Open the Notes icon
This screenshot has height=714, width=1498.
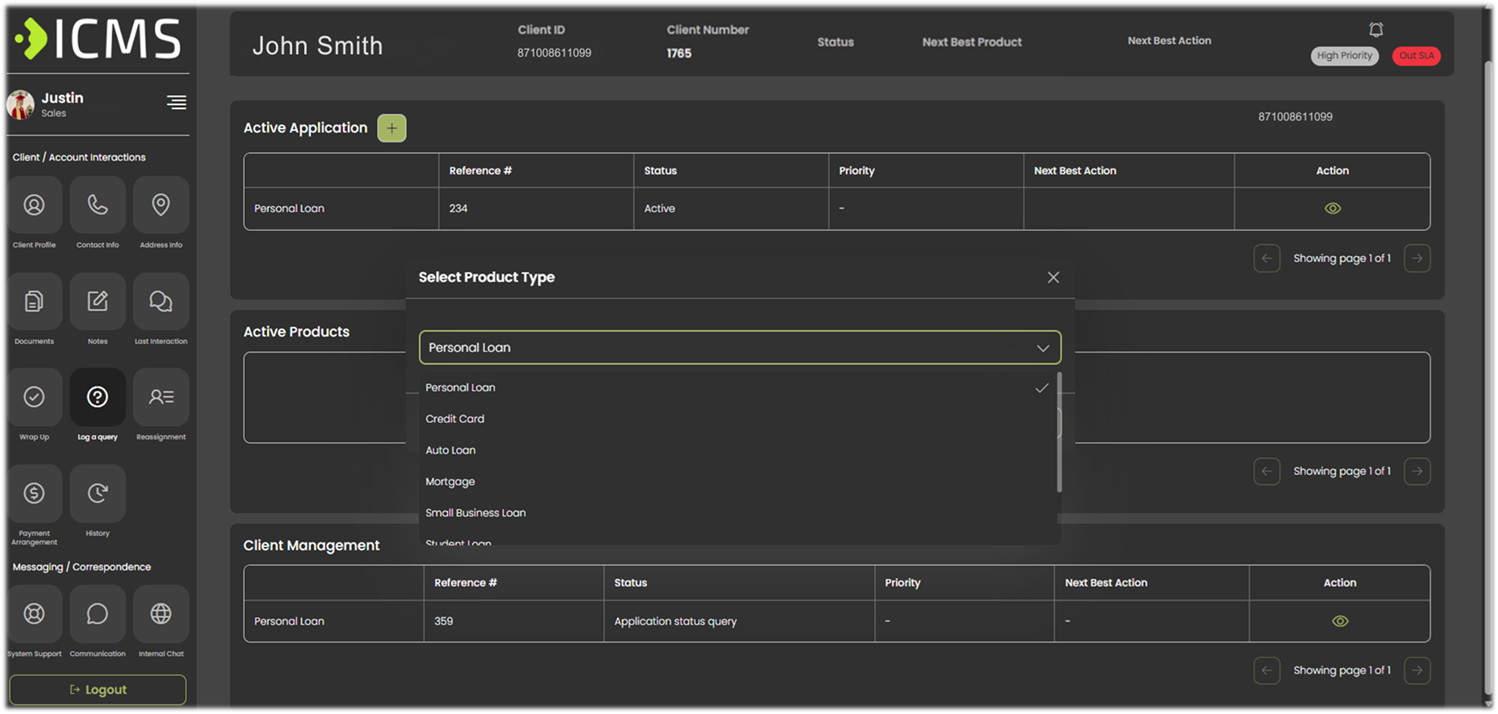[x=97, y=301]
